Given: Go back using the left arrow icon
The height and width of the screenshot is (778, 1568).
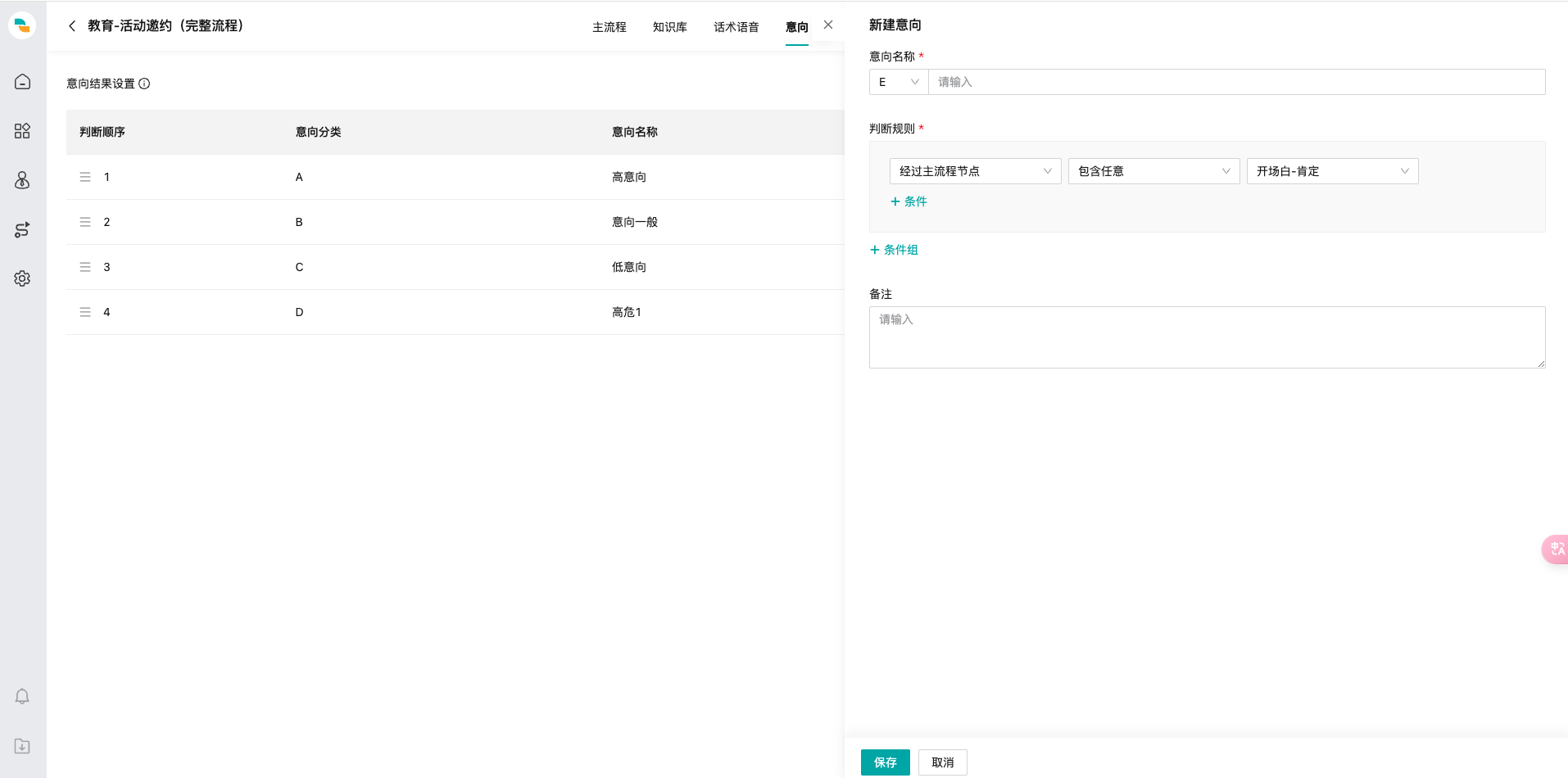Looking at the screenshot, I should (x=72, y=26).
